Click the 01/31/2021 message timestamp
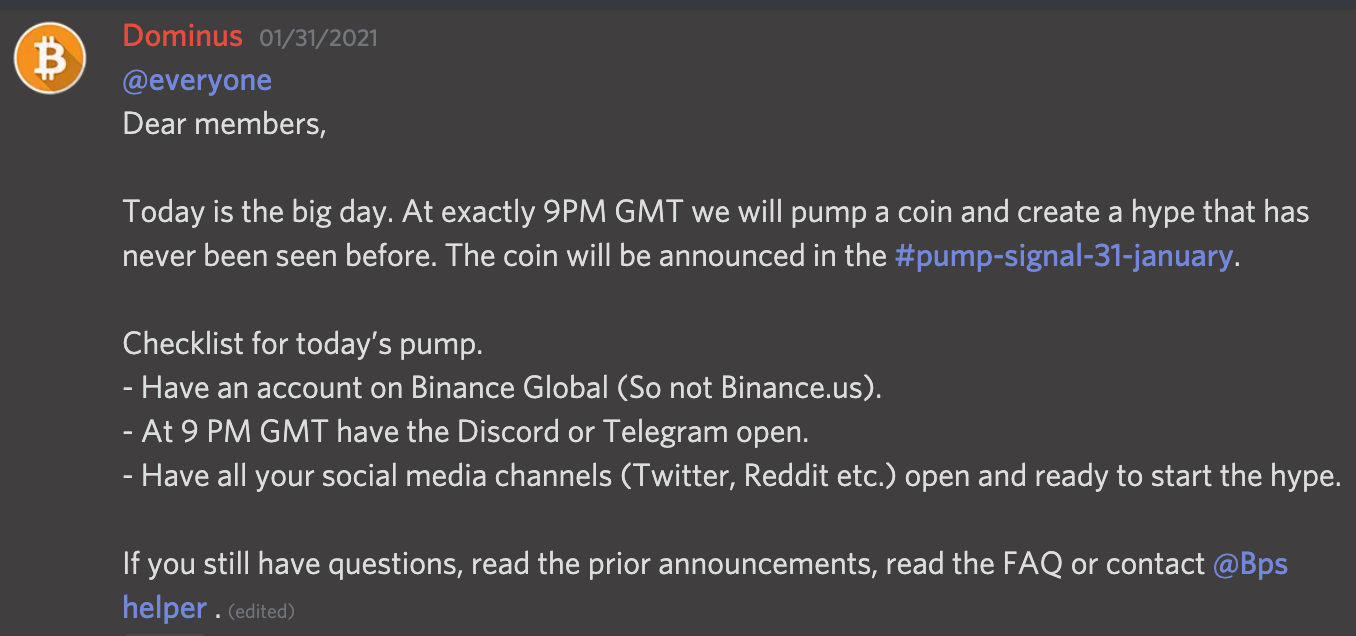This screenshot has height=636, width=1356. pyautogui.click(x=319, y=38)
